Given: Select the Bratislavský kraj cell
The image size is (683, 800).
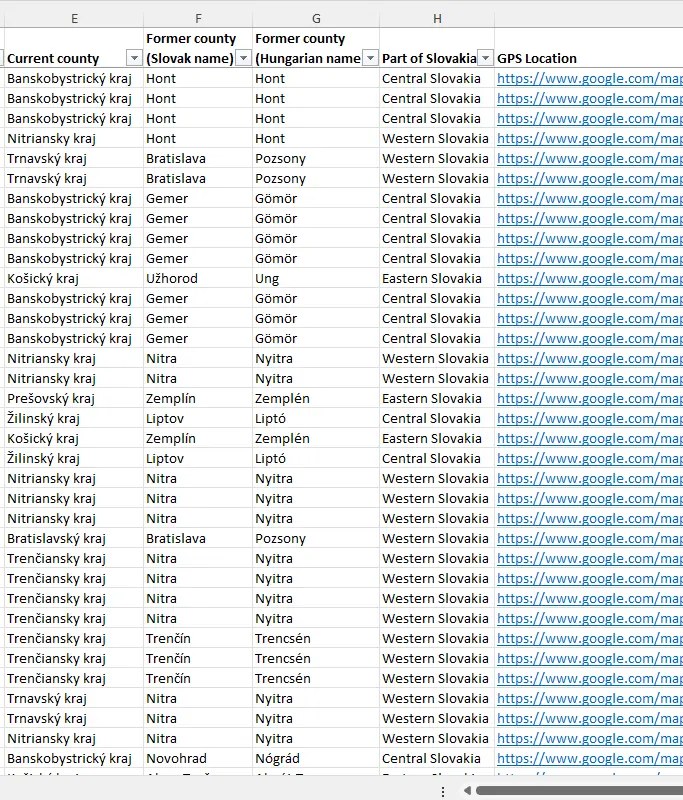Looking at the screenshot, I should tap(56, 539).
